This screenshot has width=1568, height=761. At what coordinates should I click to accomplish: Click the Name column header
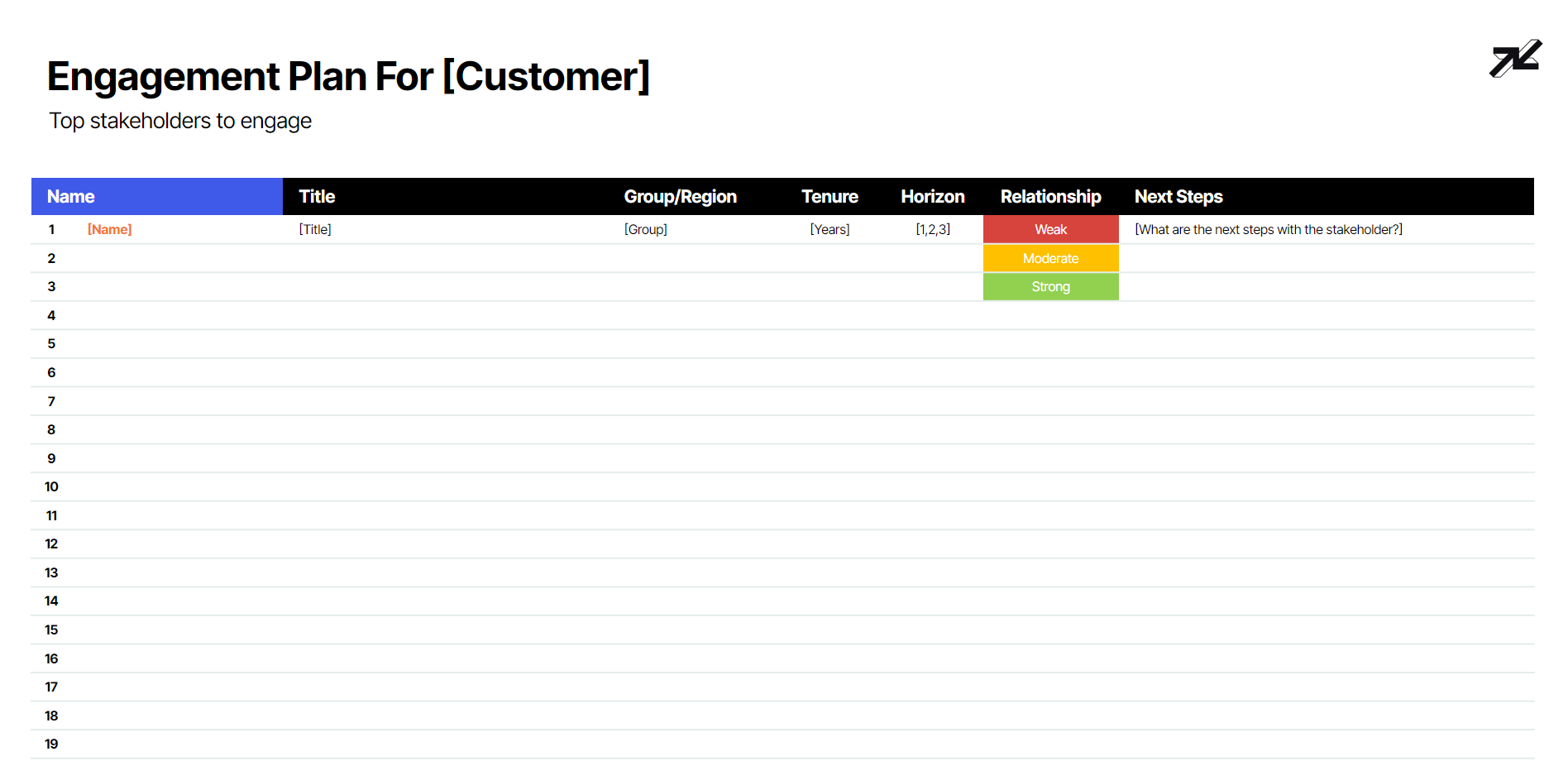click(71, 197)
